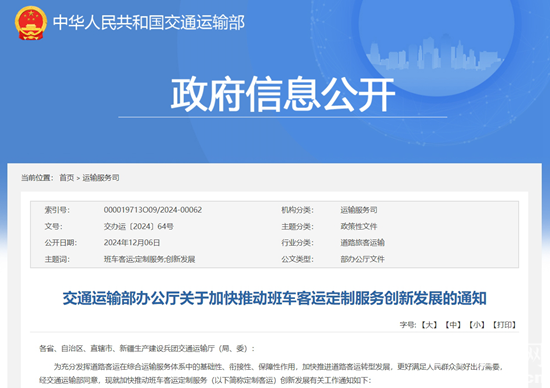The image size is (550, 388).
Task: Open the 中华人民共和国交通运输部 site title
Action: pos(149,23)
